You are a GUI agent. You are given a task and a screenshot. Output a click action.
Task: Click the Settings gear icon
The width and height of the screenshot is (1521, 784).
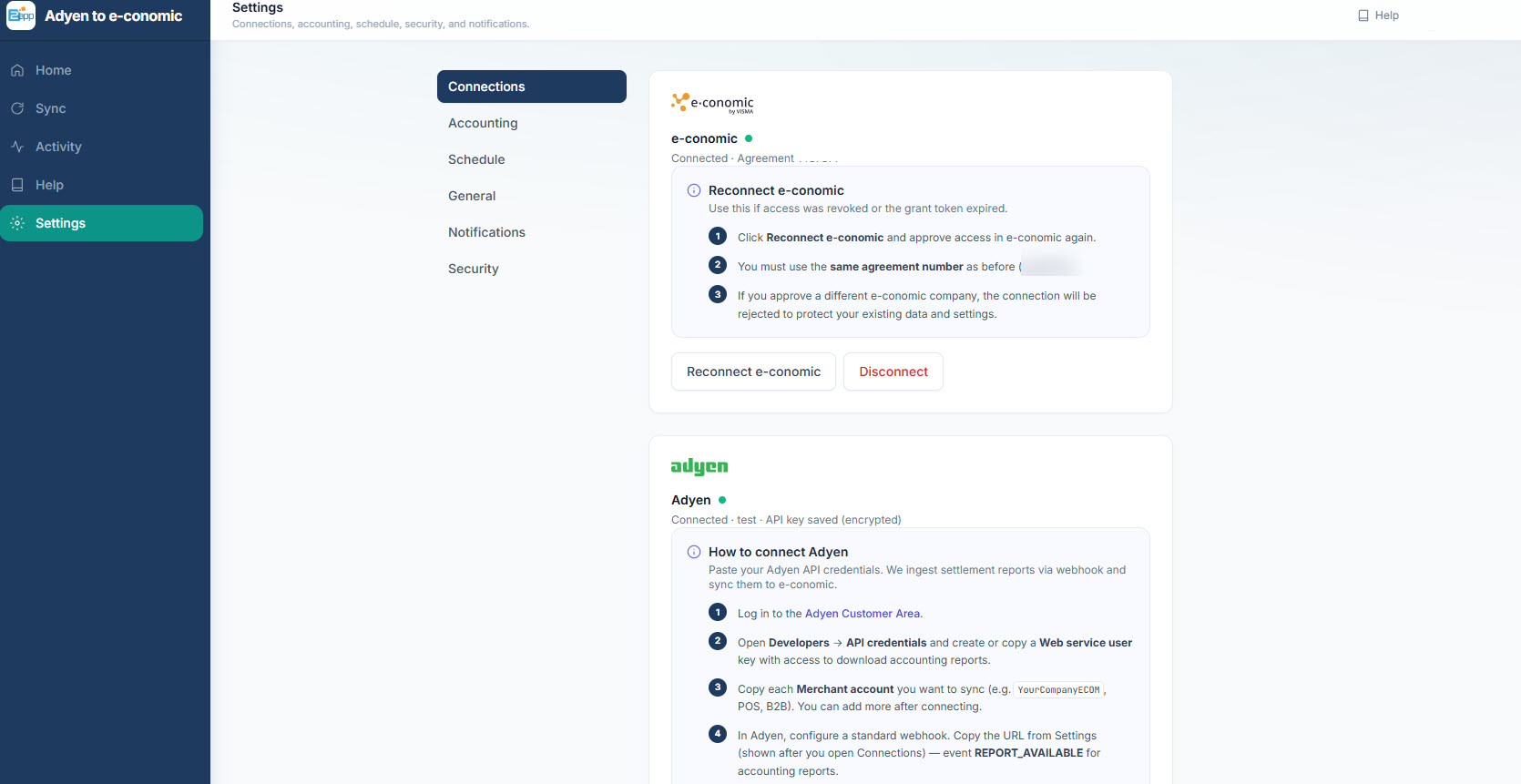tap(17, 223)
